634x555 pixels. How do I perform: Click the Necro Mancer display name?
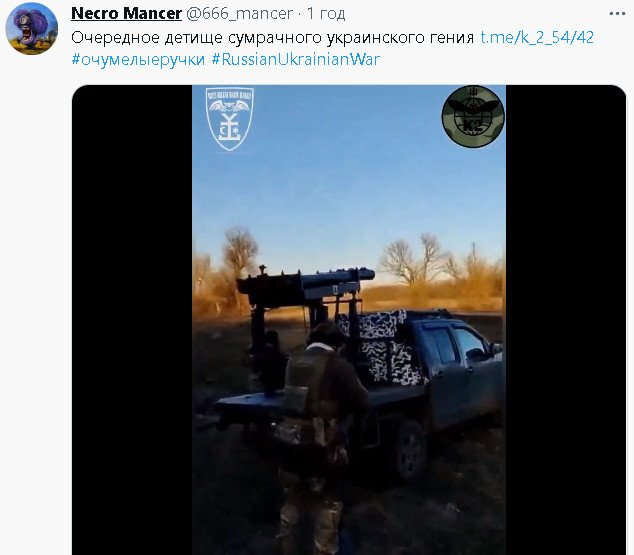pyautogui.click(x=126, y=13)
